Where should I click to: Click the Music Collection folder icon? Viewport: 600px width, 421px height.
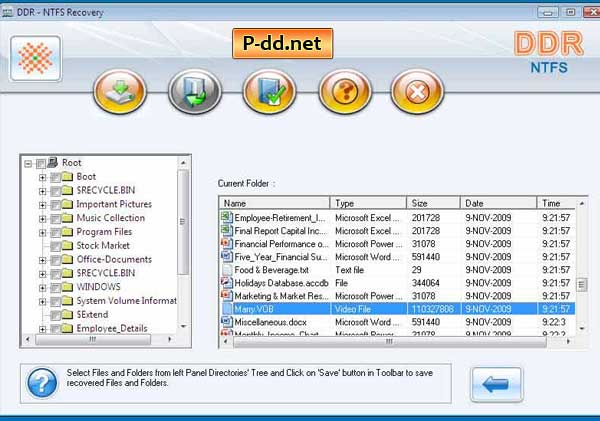pyautogui.click(x=67, y=218)
